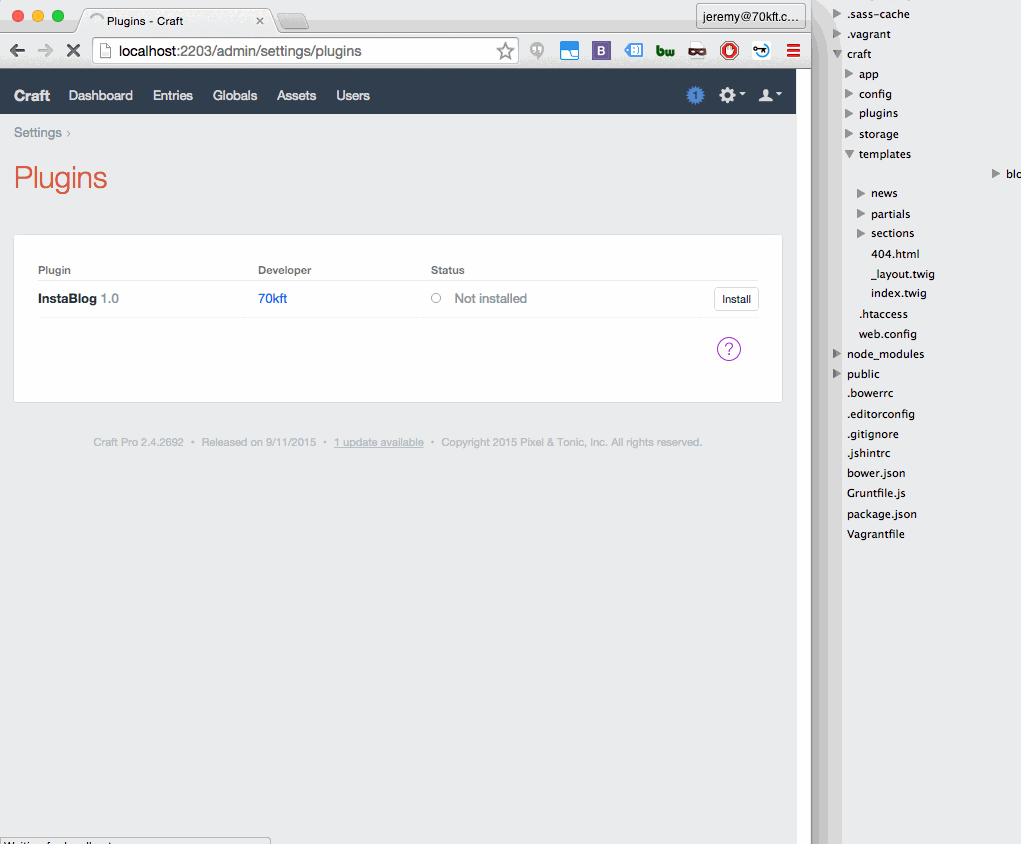Screen dimensions: 1021x844
Task: Expand the public folder
Action: point(837,374)
